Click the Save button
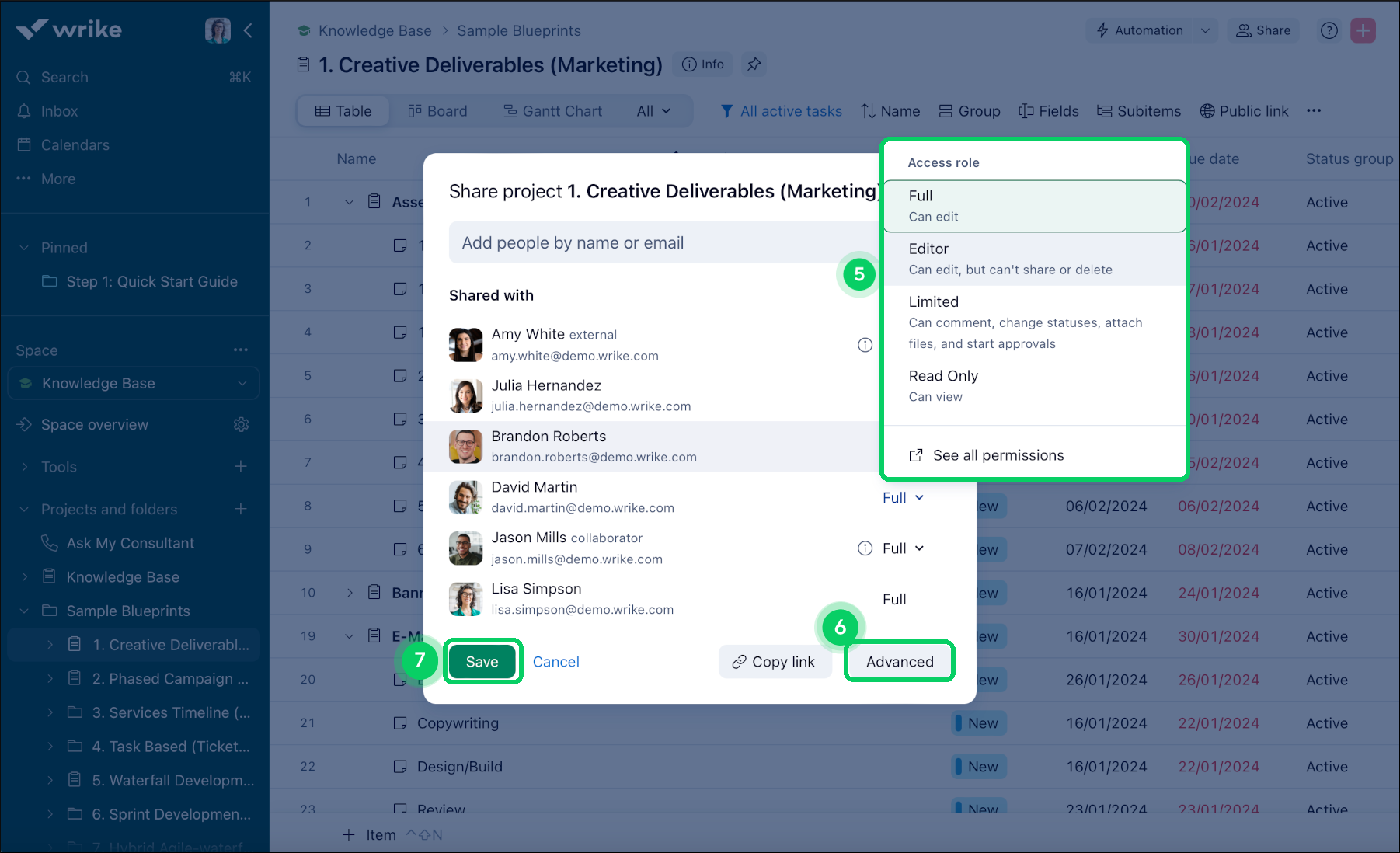The width and height of the screenshot is (1400, 853). pos(482,661)
